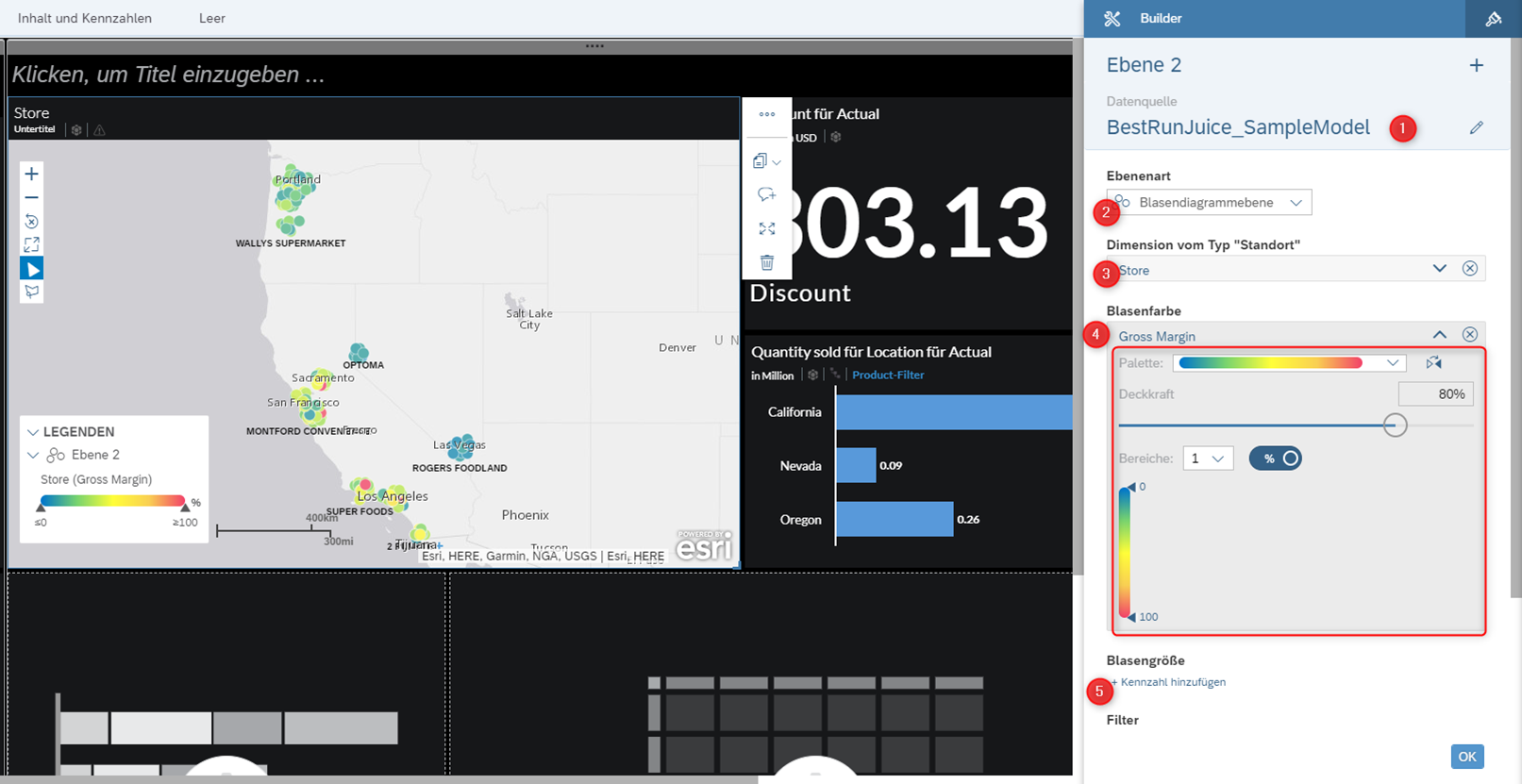Image resolution: width=1522 pixels, height=784 pixels.
Task: Click the 'ROGERS FOODLAND' map label
Action: tap(460, 468)
